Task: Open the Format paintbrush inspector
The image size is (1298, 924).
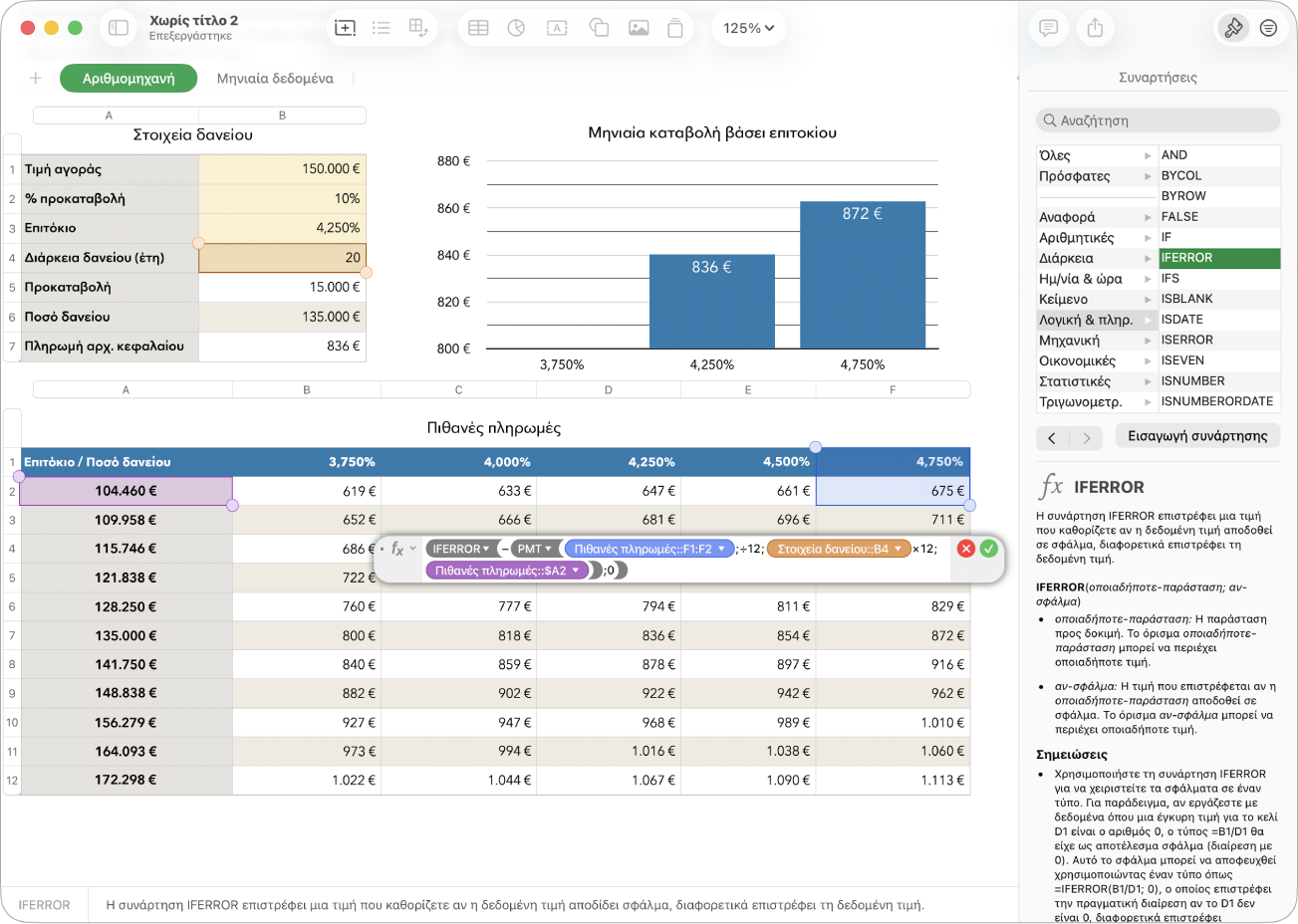Action: point(1233,28)
